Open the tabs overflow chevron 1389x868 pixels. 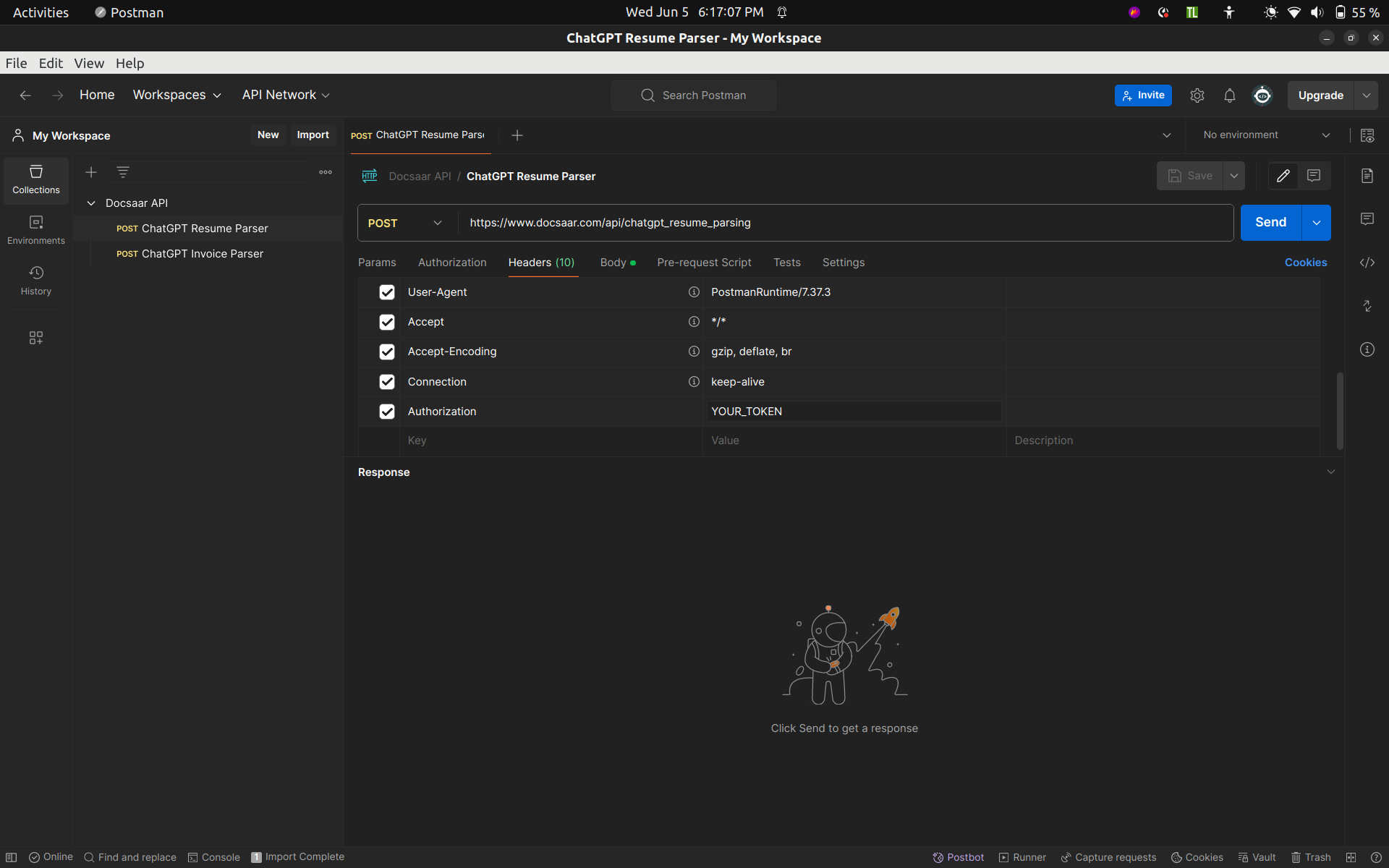[x=1167, y=135]
